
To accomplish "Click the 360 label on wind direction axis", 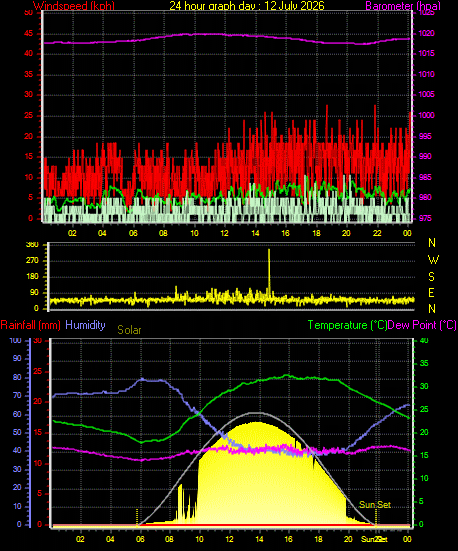I will 32,245.
